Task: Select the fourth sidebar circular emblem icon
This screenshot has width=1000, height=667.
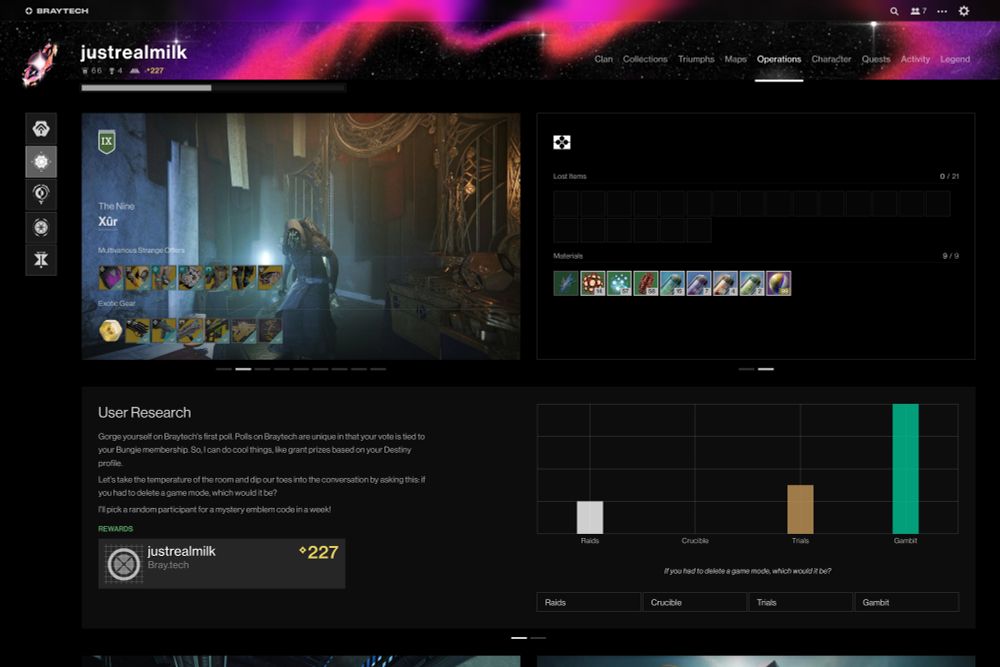Action: [41, 227]
